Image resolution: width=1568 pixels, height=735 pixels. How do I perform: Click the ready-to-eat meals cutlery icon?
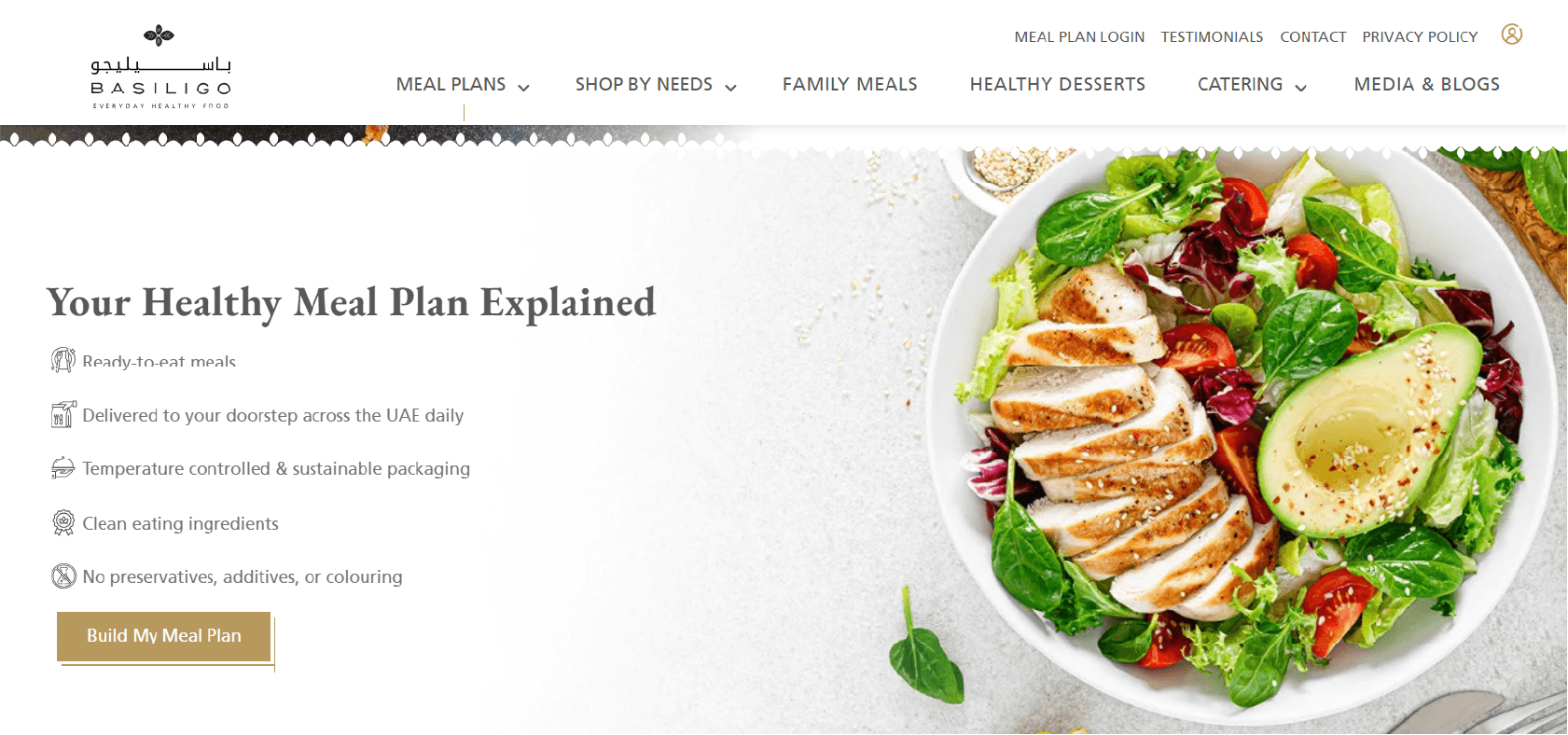pos(62,360)
